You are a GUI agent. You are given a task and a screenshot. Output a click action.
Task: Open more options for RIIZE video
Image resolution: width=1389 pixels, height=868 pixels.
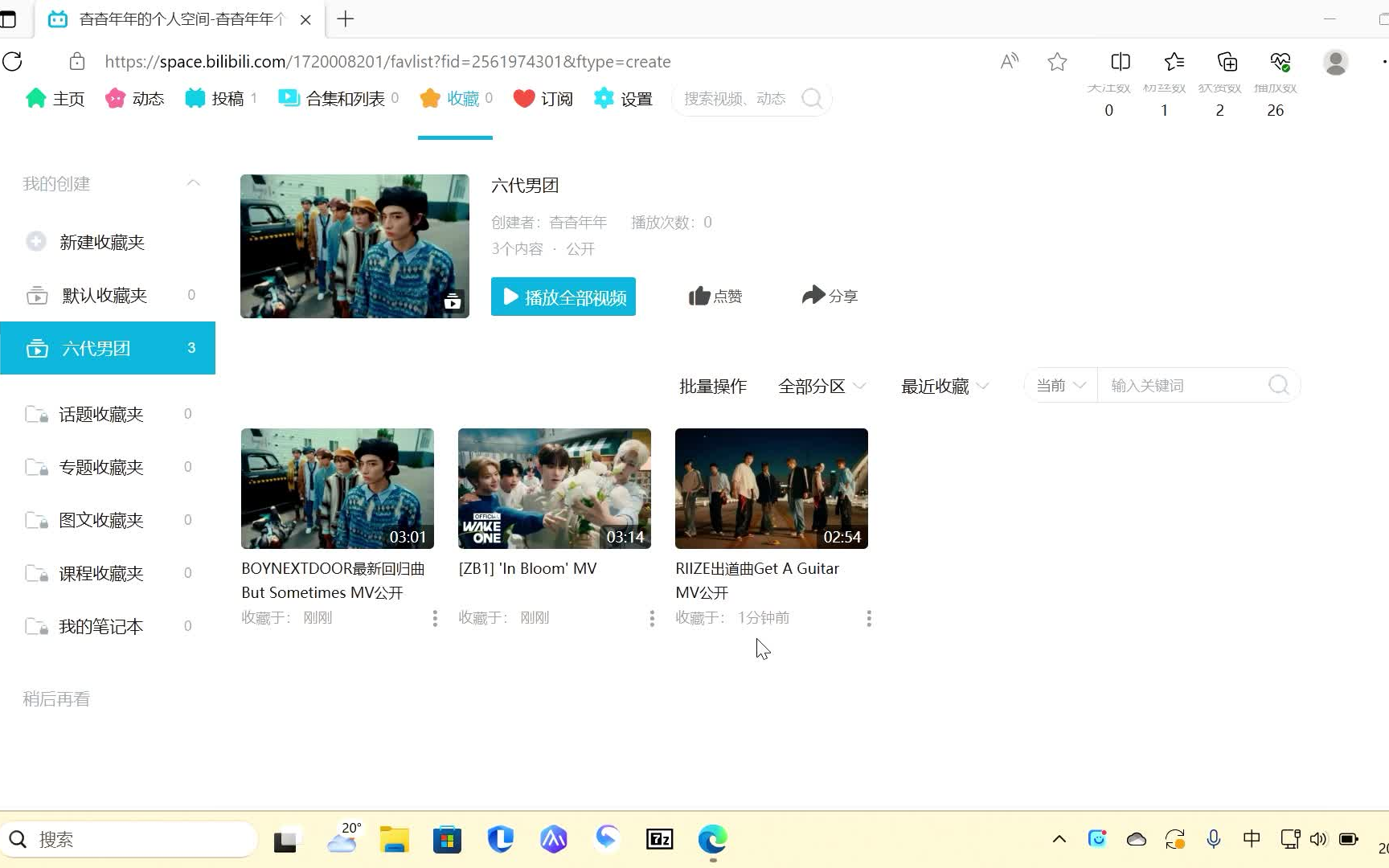869,618
